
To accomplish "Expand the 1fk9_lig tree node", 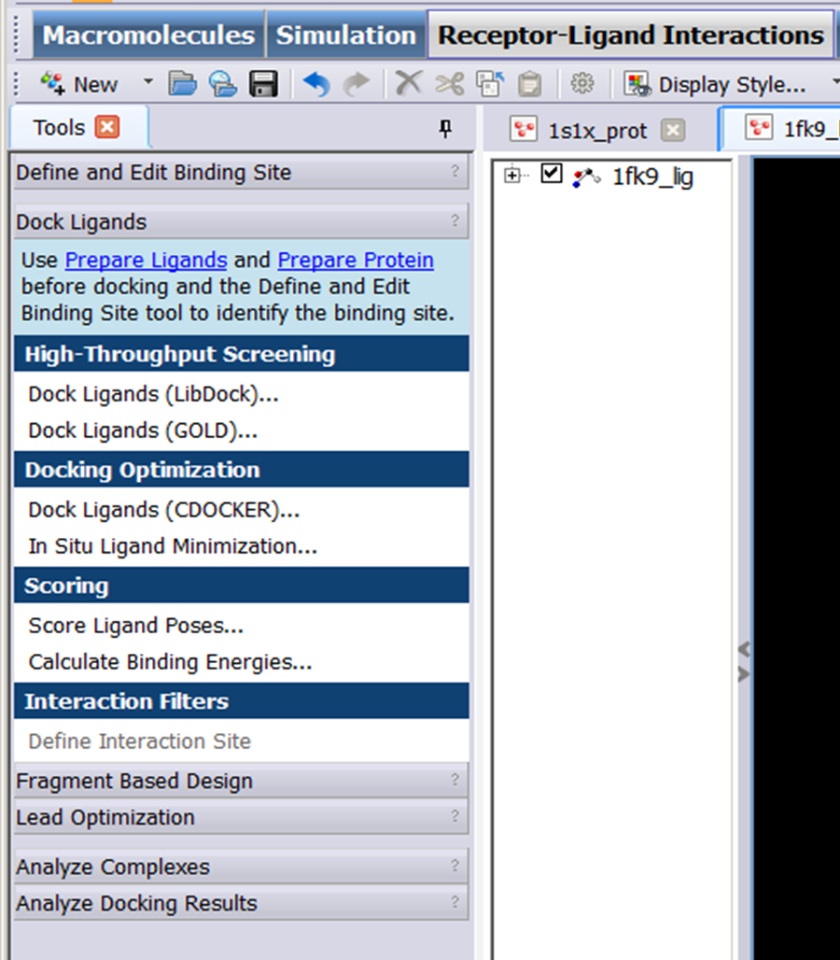I will coord(512,176).
